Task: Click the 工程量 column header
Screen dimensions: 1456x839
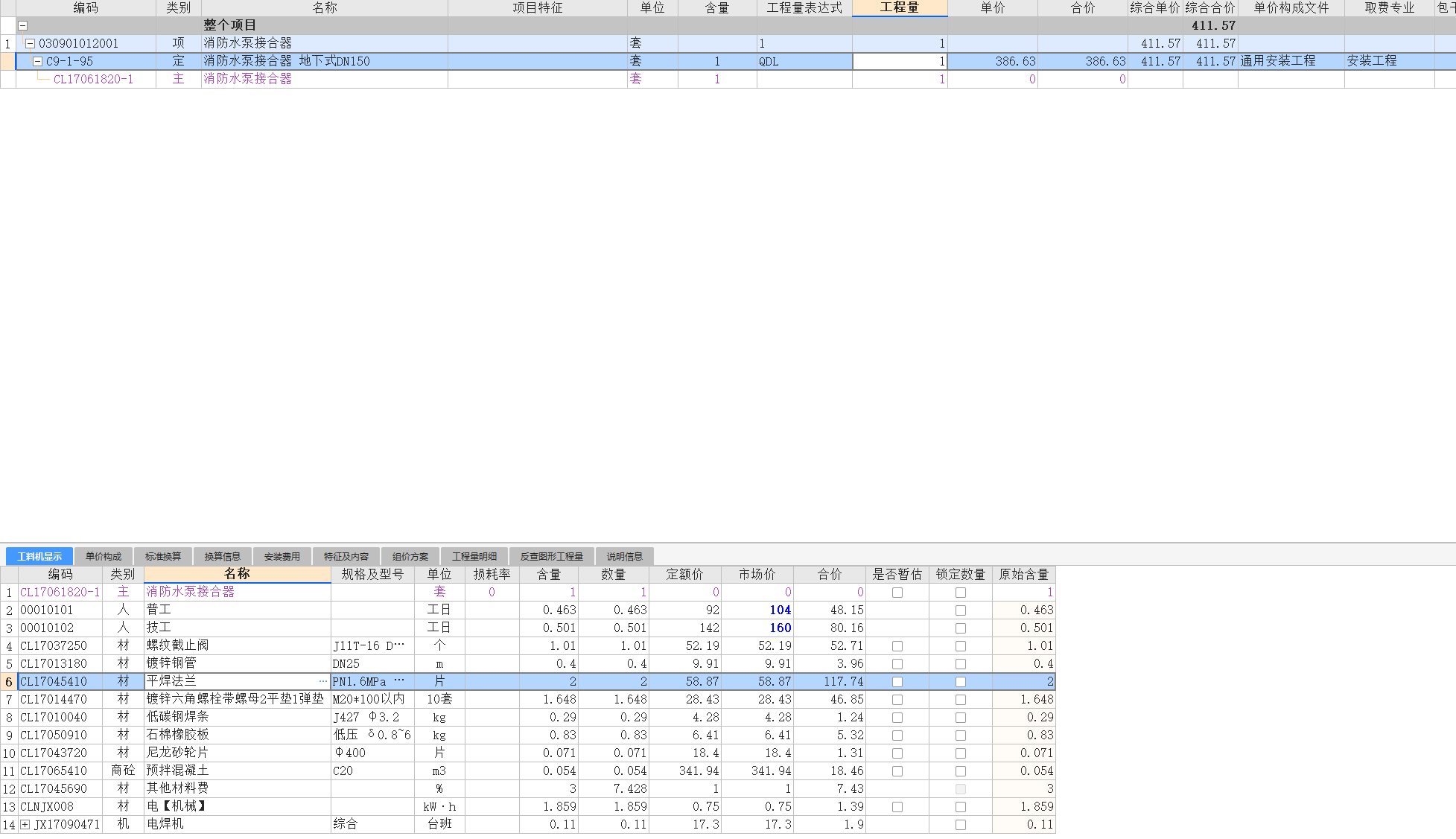Action: tap(900, 8)
